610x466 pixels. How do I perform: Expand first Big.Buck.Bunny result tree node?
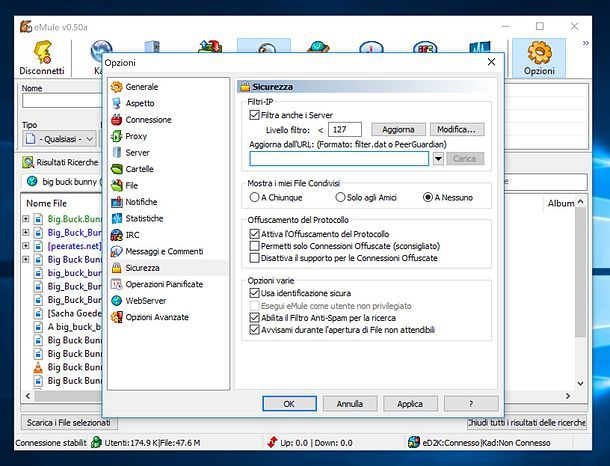click(25, 217)
